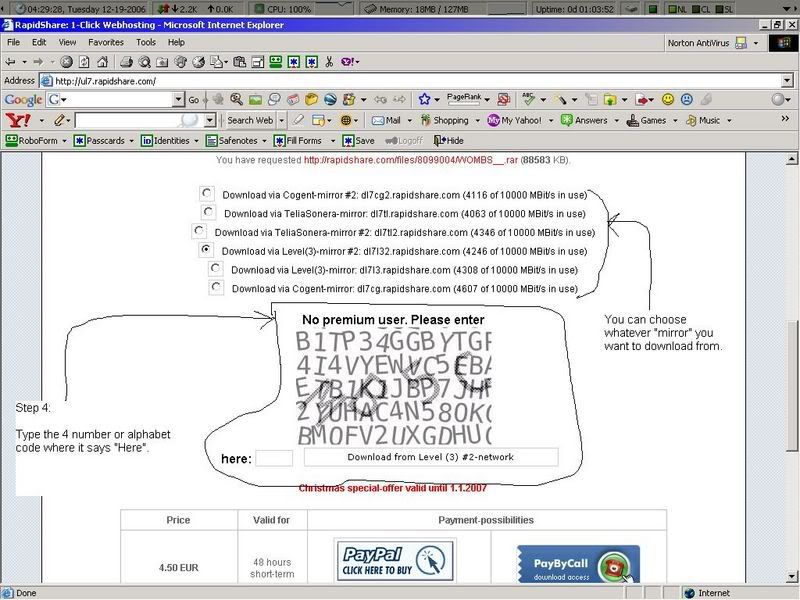Choose the Level(3)-mirror dl7l3 radio button
The width and height of the screenshot is (800, 600).
215,269
